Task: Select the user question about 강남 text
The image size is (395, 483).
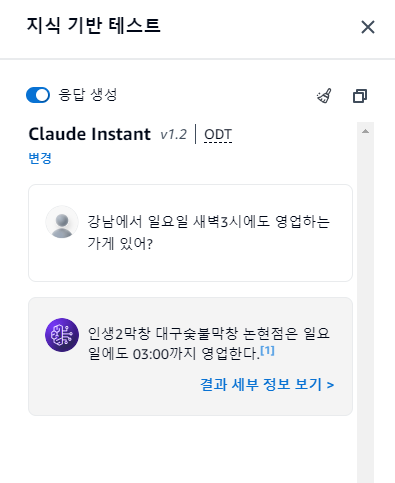Action: tap(208, 232)
